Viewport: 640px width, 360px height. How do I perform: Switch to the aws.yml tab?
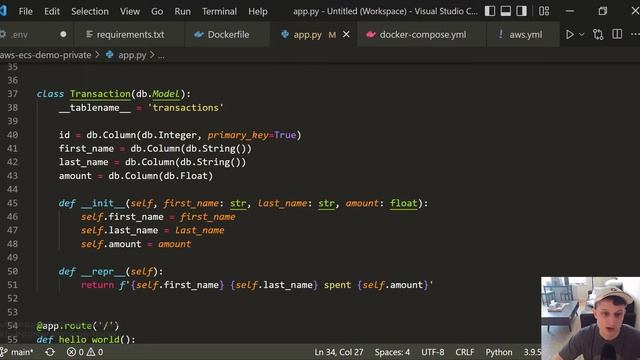522,35
